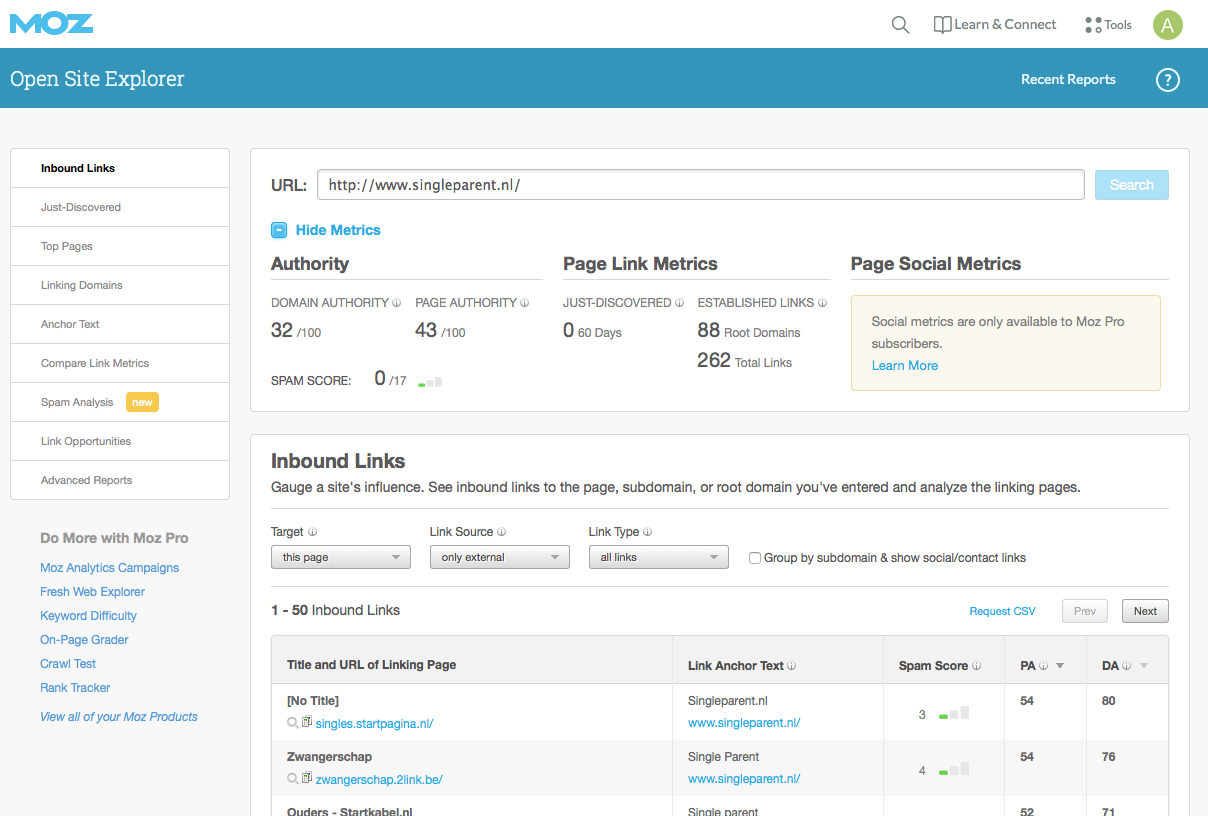
Task: Click page icon beside zwangerschap.2link.be
Action: click(307, 778)
